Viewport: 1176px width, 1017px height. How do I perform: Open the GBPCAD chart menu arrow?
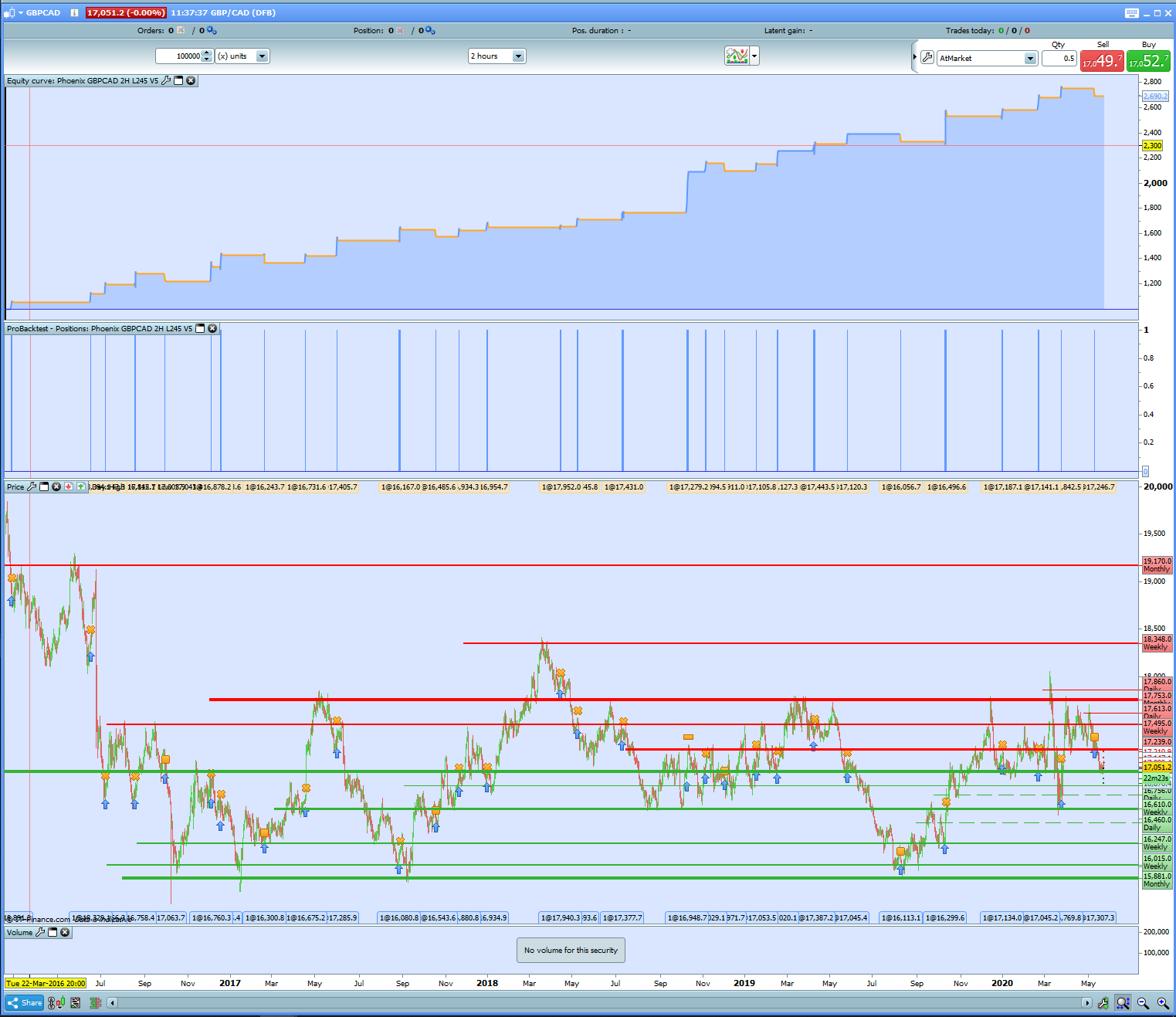point(20,12)
